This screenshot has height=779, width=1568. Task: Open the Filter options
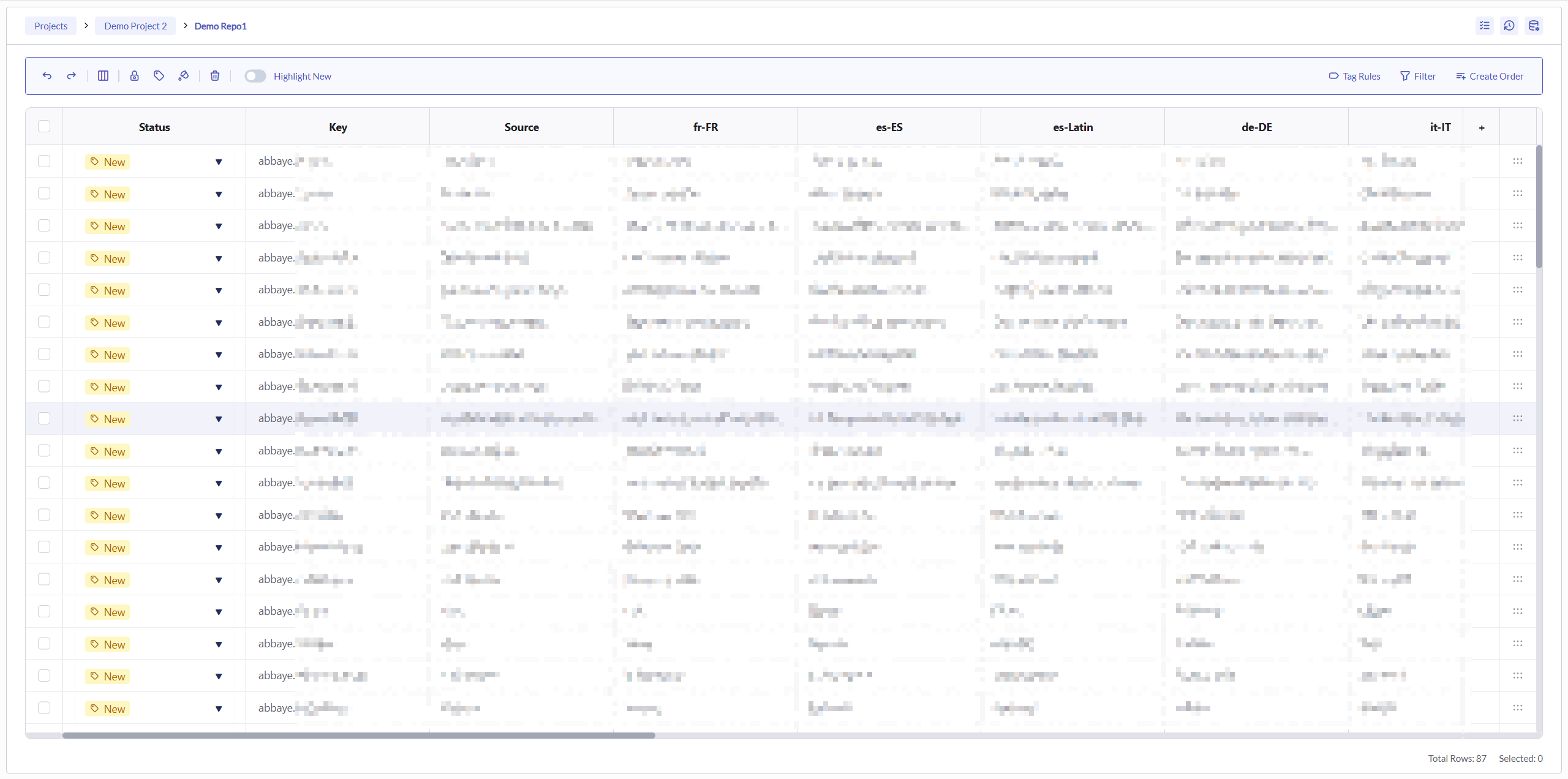pyautogui.click(x=1418, y=76)
